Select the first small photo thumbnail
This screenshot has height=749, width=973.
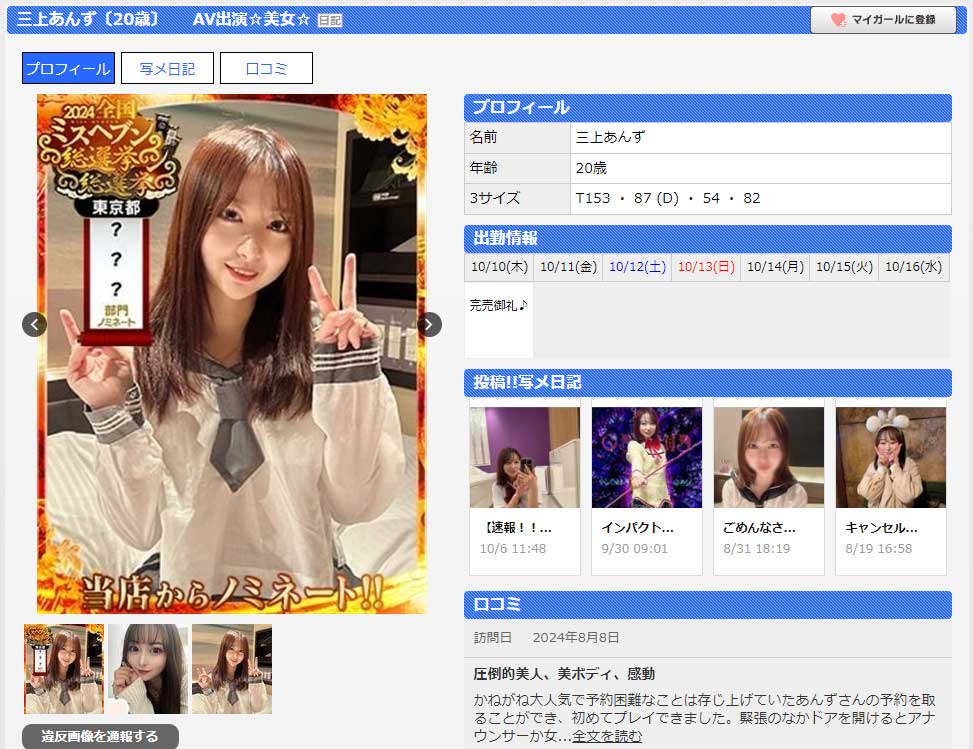coord(63,668)
